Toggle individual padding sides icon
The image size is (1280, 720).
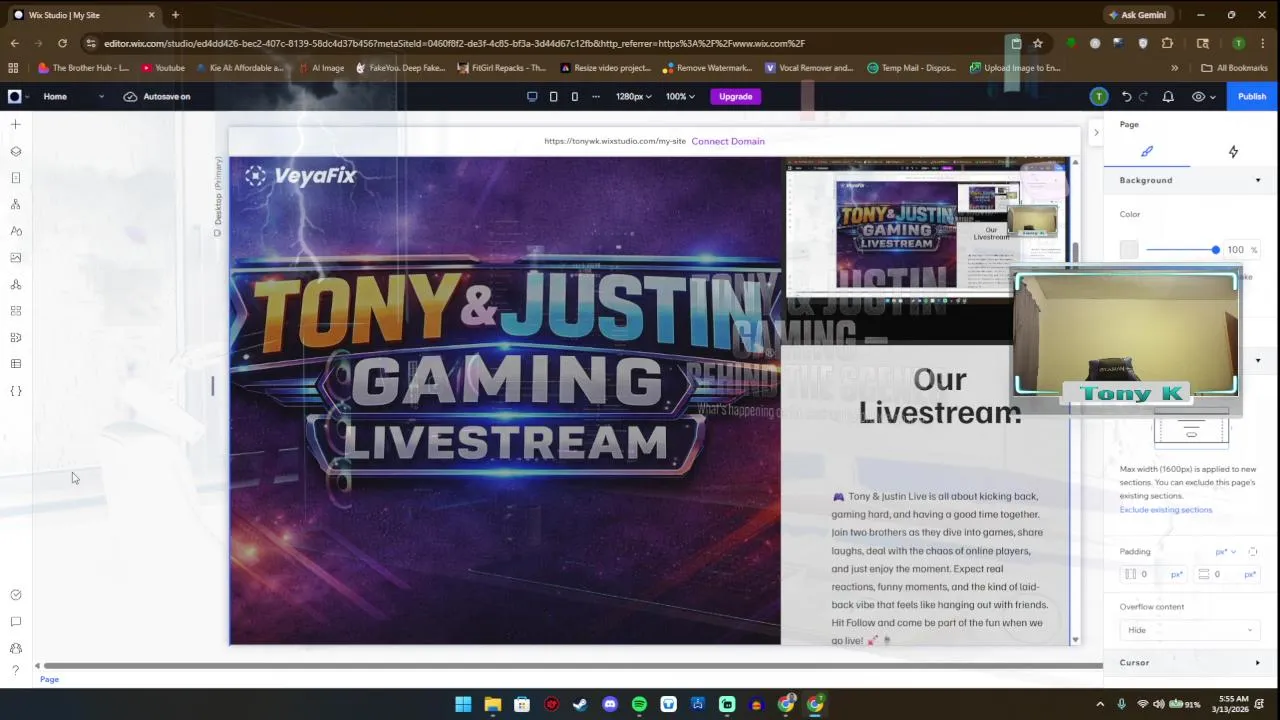(1253, 552)
